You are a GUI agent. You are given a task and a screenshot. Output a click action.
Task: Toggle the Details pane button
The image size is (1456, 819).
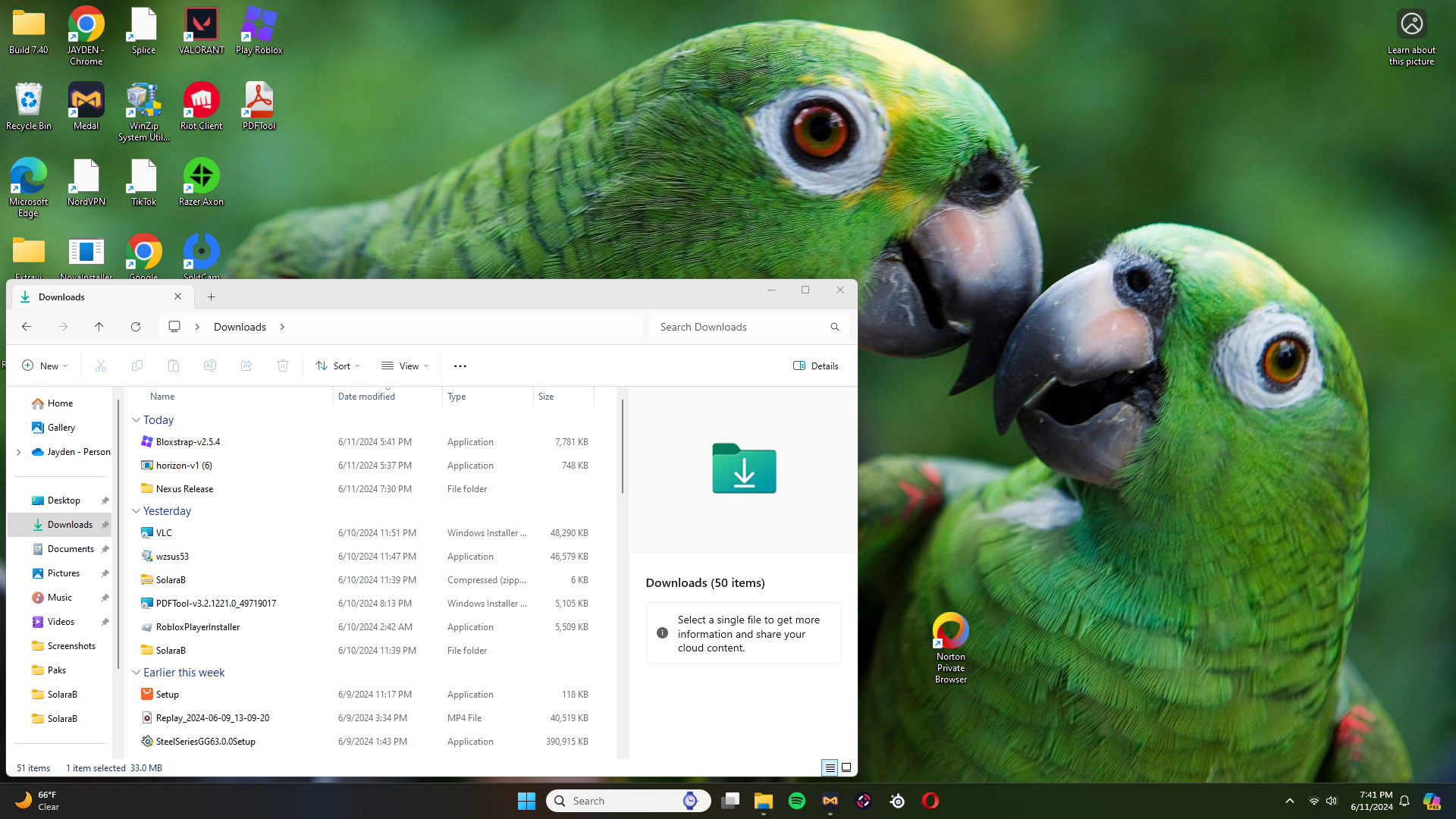click(x=816, y=366)
